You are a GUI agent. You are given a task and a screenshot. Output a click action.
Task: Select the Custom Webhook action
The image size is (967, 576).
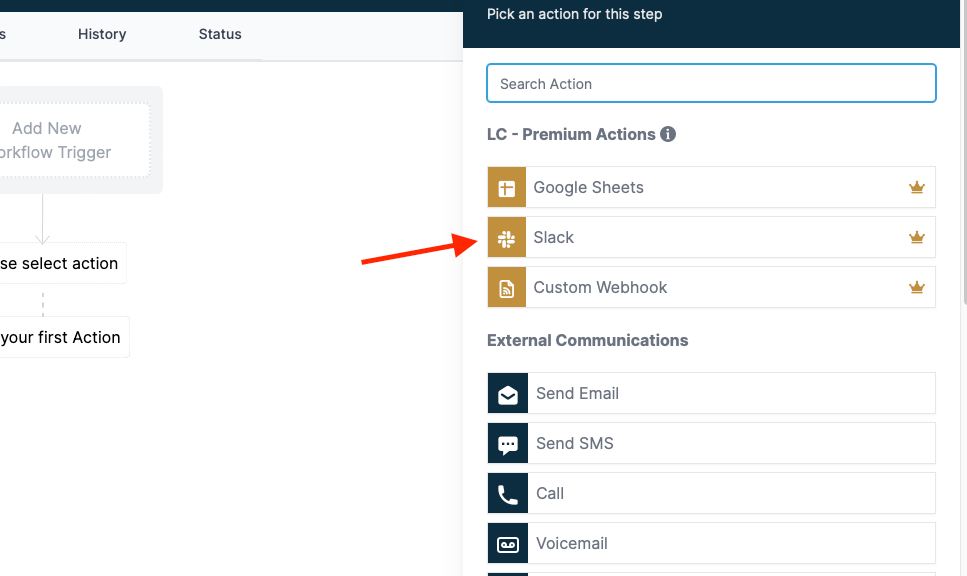pyautogui.click(x=711, y=287)
